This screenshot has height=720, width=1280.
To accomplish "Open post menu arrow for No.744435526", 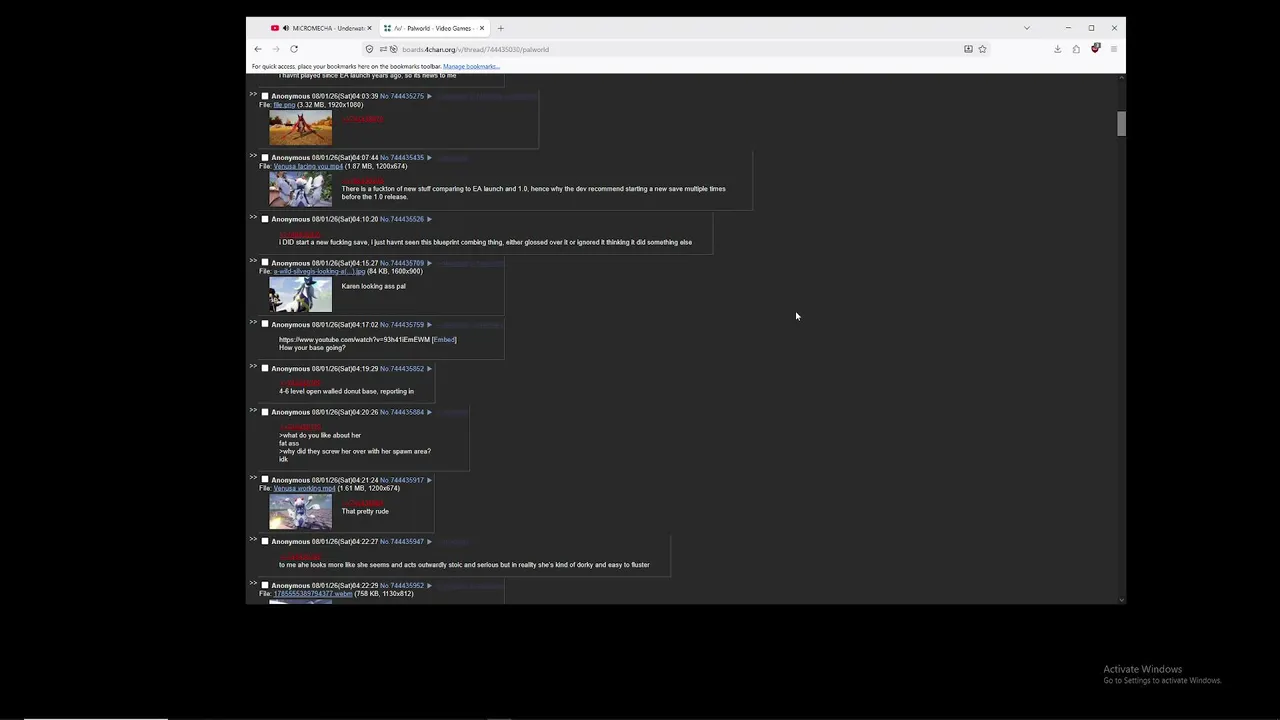I will point(430,219).
